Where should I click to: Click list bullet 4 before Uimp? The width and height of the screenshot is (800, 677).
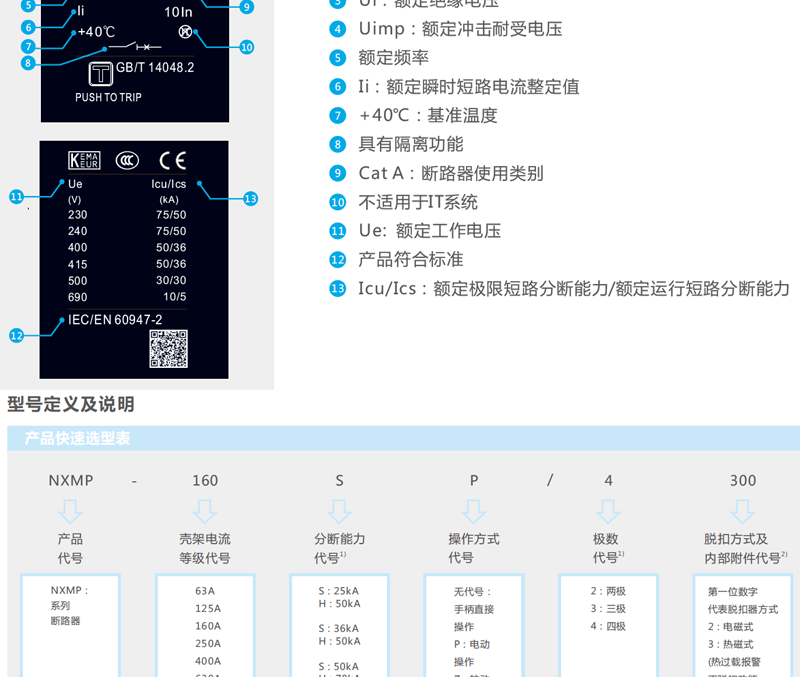tap(337, 29)
